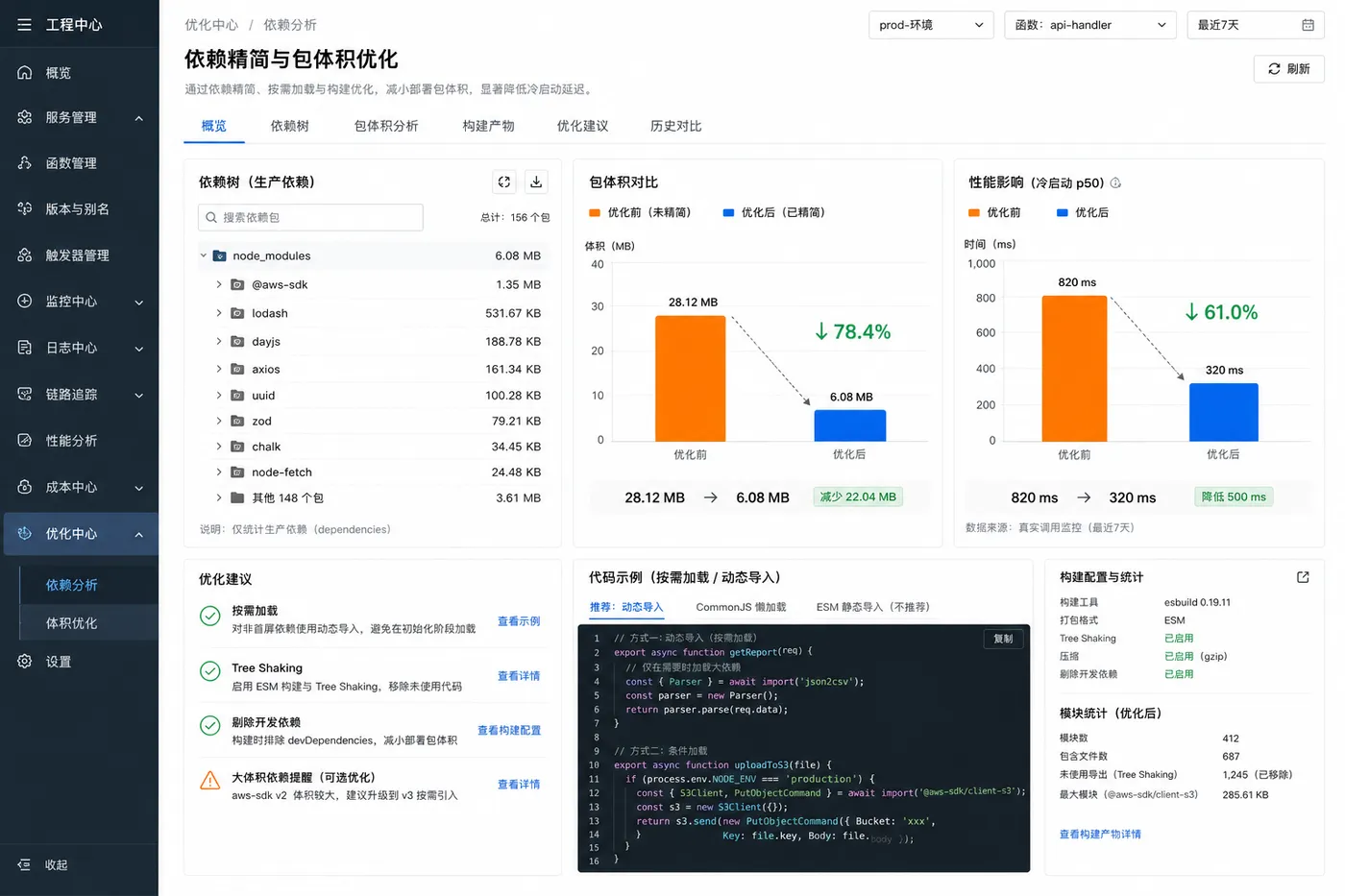Click 优化中心 in the breadcrumb
Viewport: 1345px width, 896px height.
[211, 25]
